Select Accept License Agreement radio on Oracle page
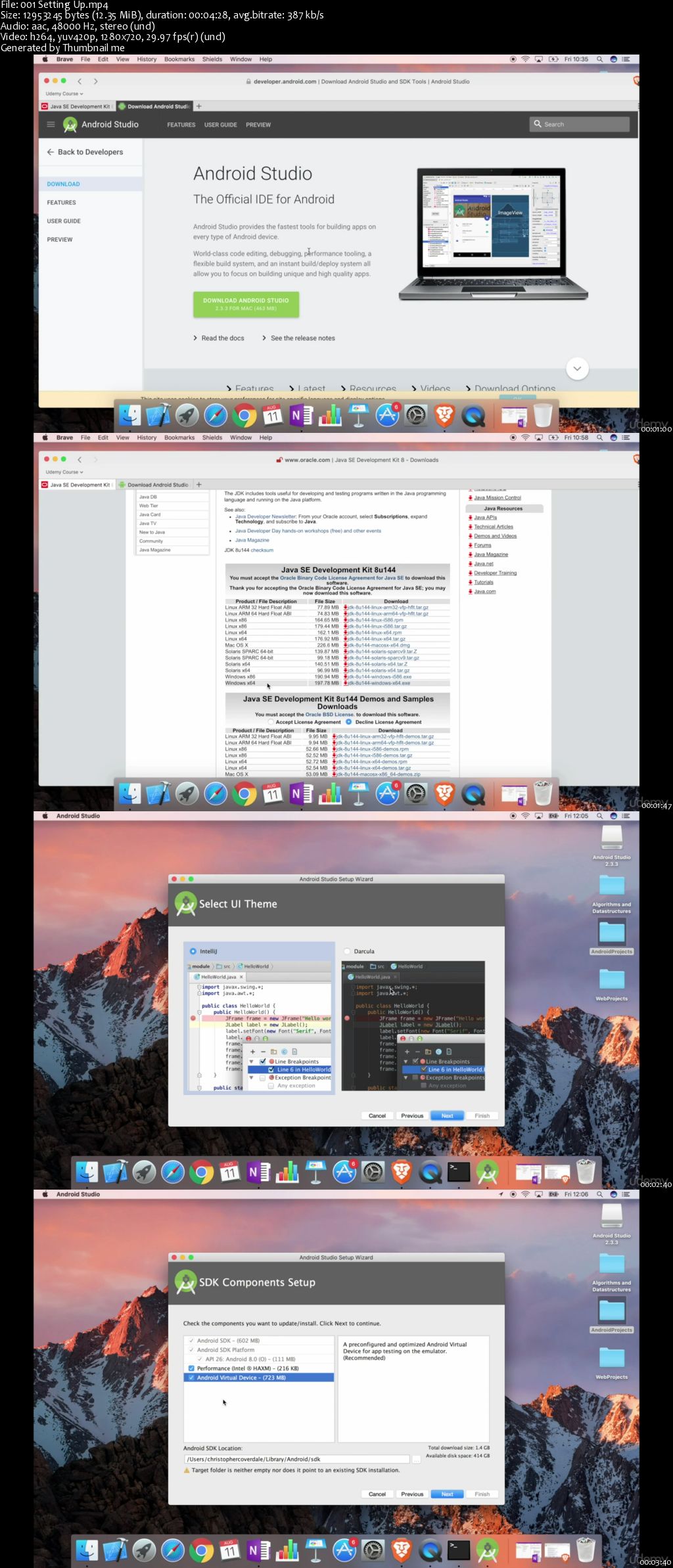The image size is (673, 1568). point(271,722)
